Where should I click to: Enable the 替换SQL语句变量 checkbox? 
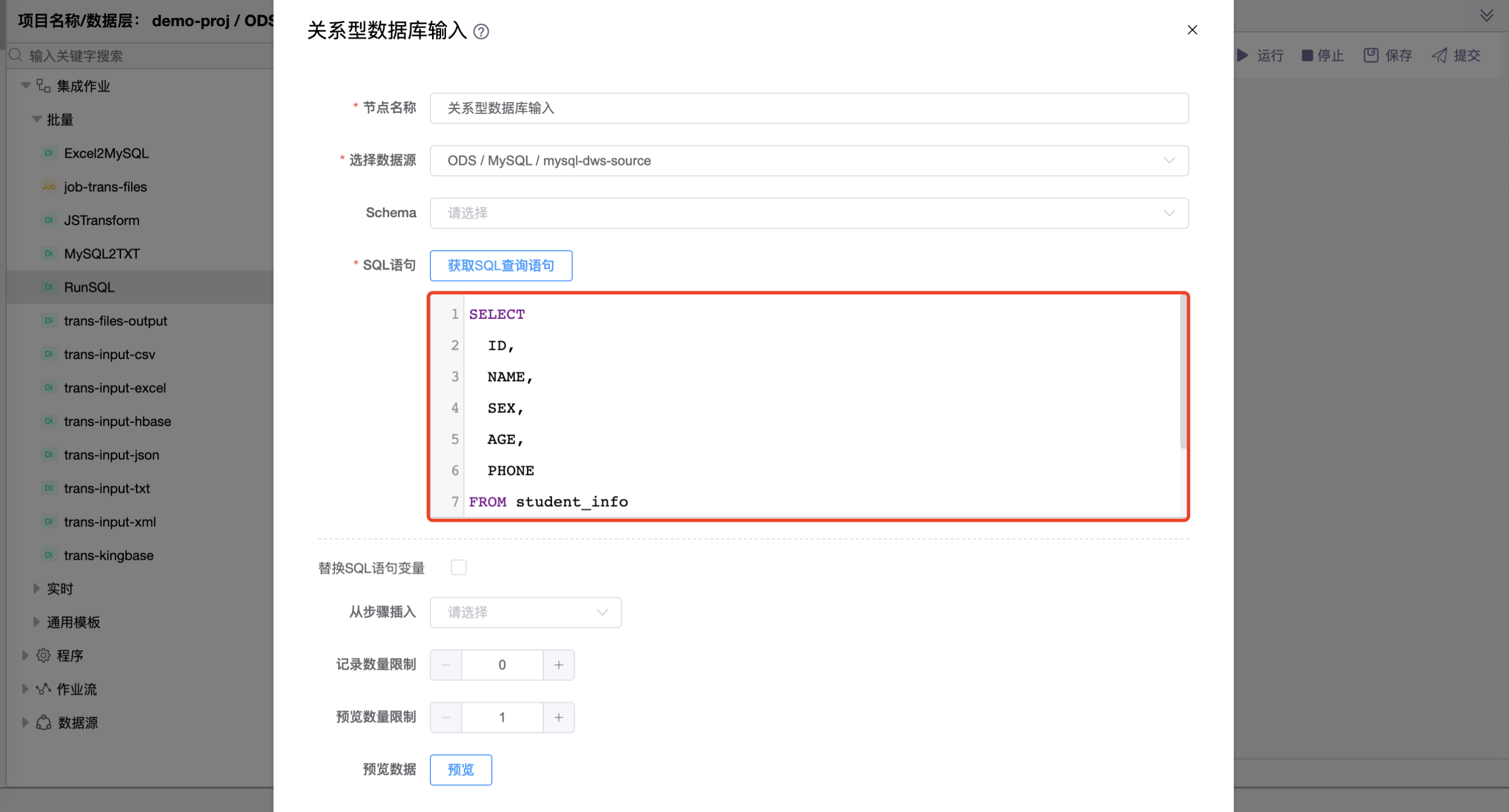[459, 567]
